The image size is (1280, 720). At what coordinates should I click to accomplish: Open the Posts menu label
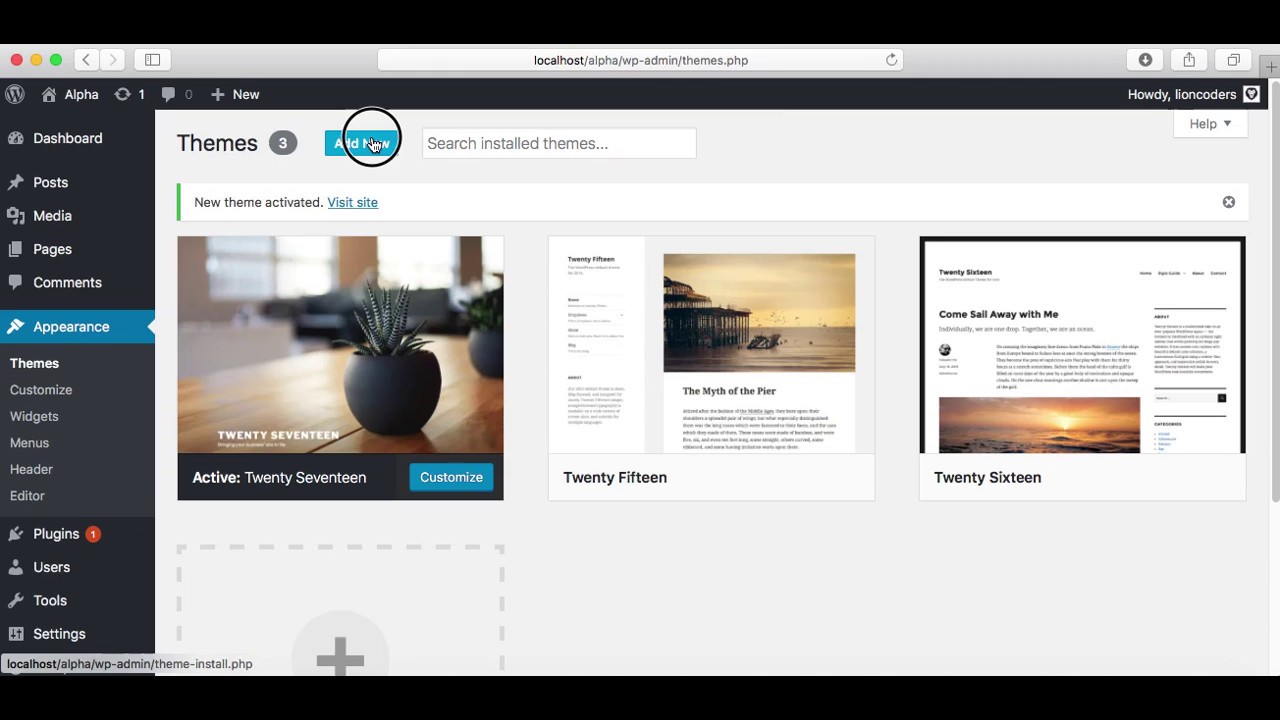click(x=50, y=182)
